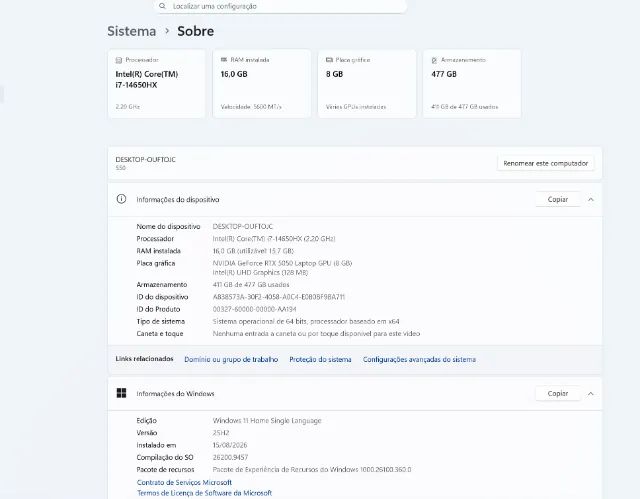Select the version value 25H2
Viewport: 640px width, 499px height.
point(221,433)
